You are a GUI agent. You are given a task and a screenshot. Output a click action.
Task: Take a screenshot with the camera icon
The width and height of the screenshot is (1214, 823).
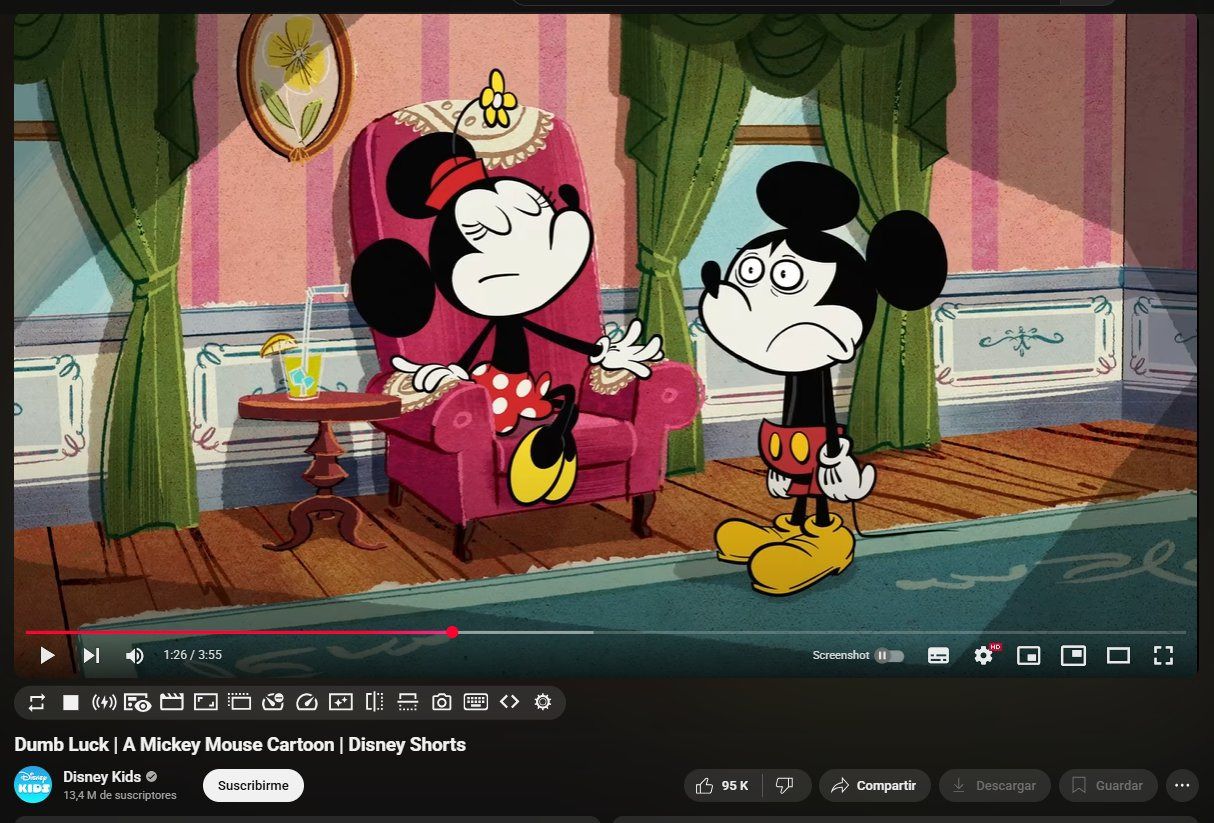(x=442, y=703)
